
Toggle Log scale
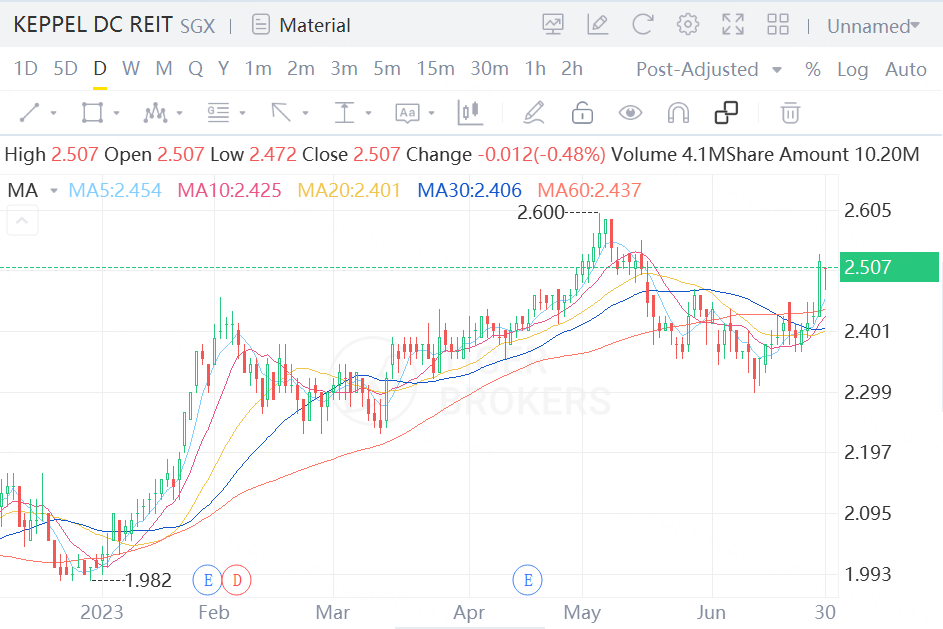pyautogui.click(x=853, y=70)
